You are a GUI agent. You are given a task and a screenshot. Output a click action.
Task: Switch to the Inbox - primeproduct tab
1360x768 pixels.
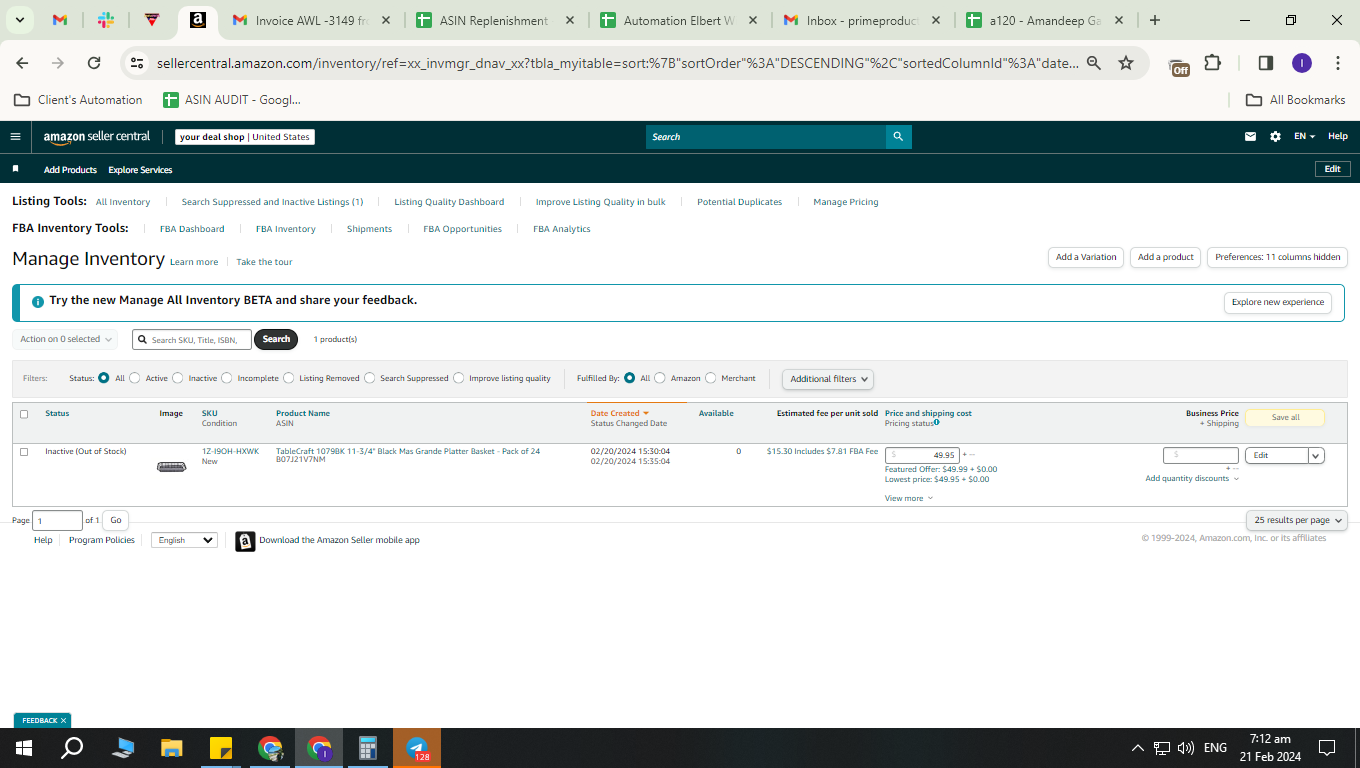[863, 20]
